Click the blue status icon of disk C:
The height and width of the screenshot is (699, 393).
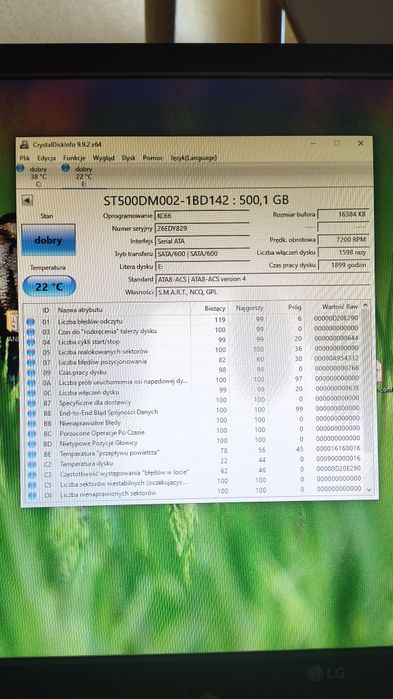tap(20, 169)
